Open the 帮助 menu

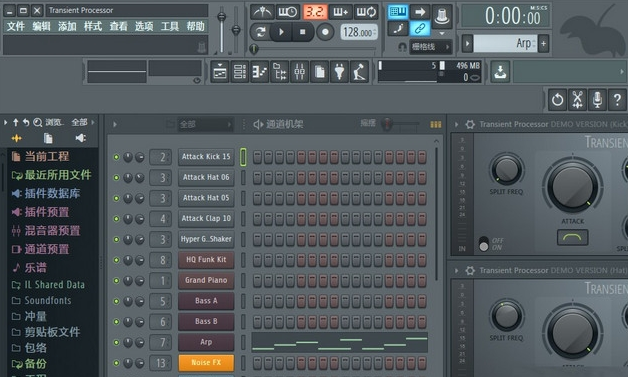coord(195,26)
